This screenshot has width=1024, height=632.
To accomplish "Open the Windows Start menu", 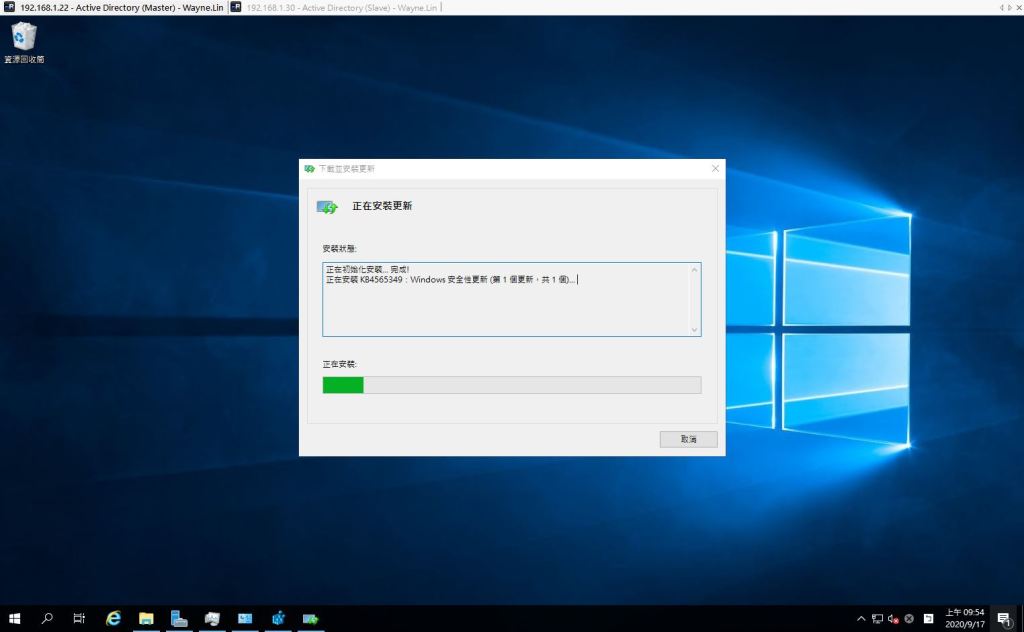I will (15, 619).
